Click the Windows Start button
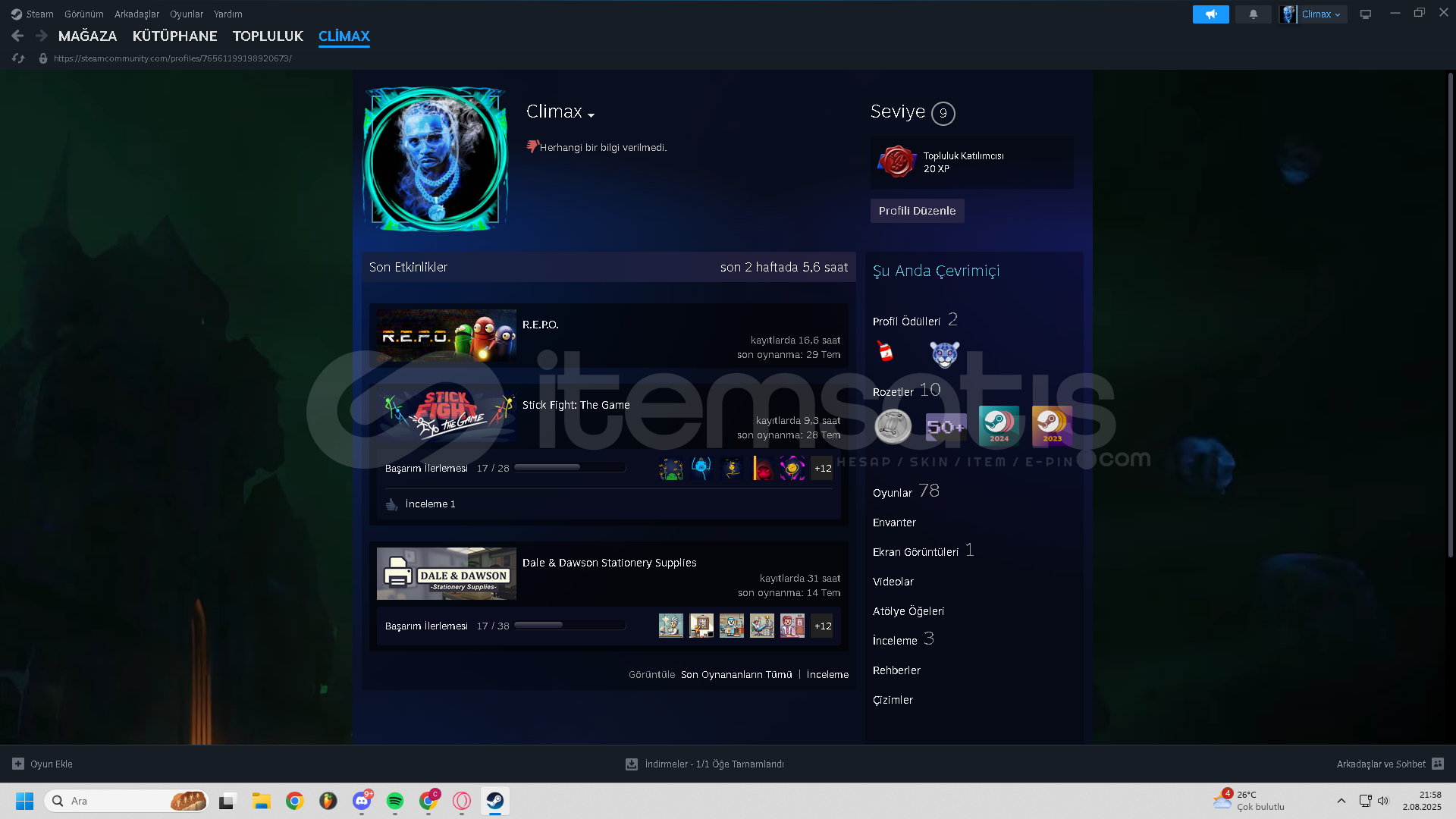Image resolution: width=1456 pixels, height=819 pixels. (x=24, y=801)
